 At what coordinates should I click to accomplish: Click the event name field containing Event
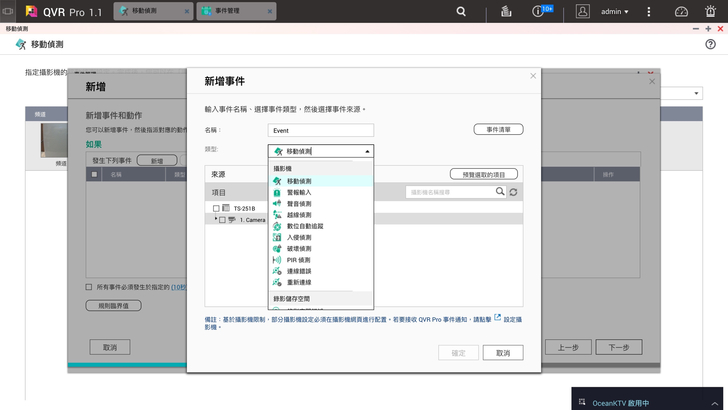320,130
